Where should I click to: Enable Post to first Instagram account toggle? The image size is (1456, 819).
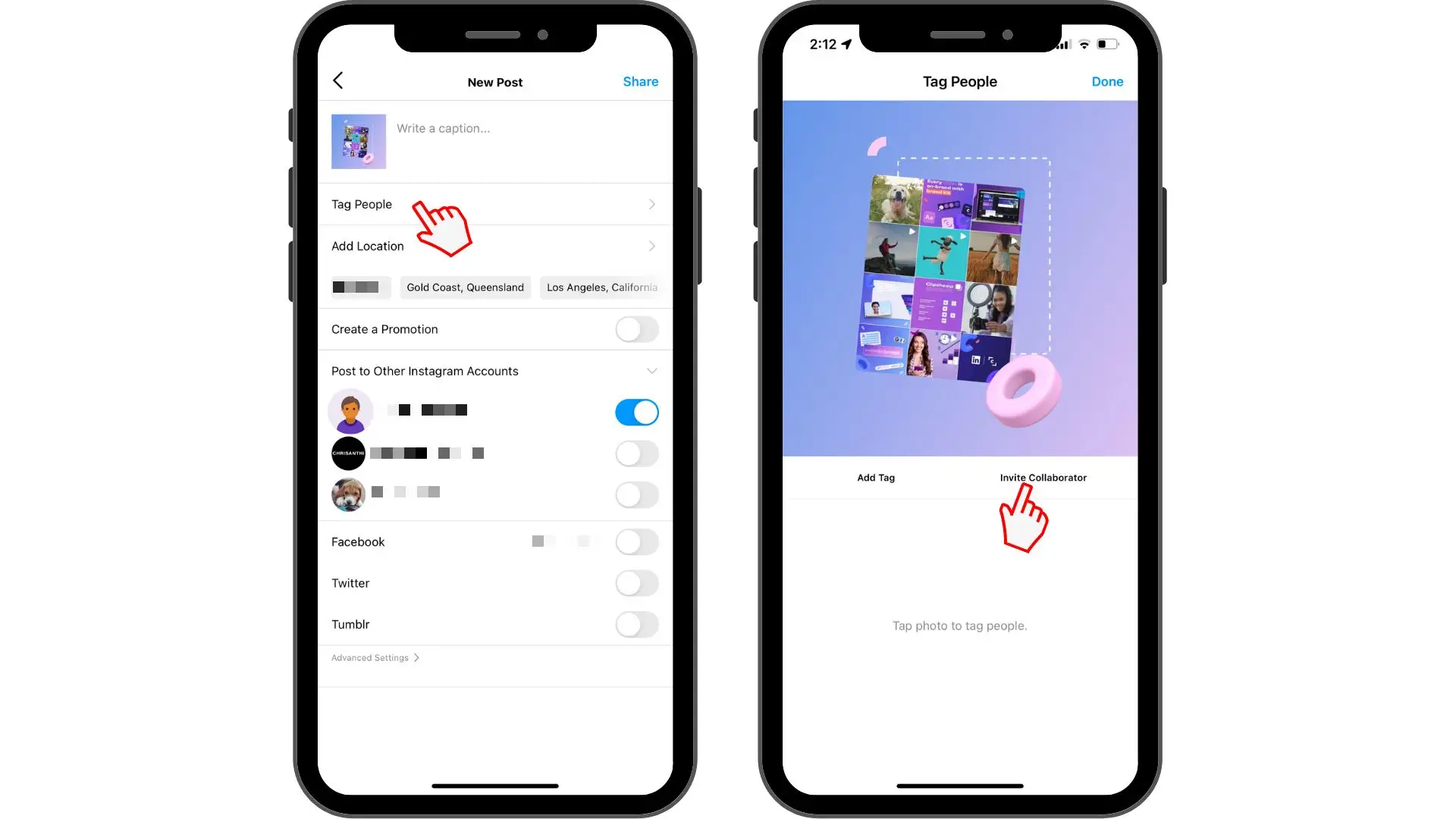click(636, 410)
